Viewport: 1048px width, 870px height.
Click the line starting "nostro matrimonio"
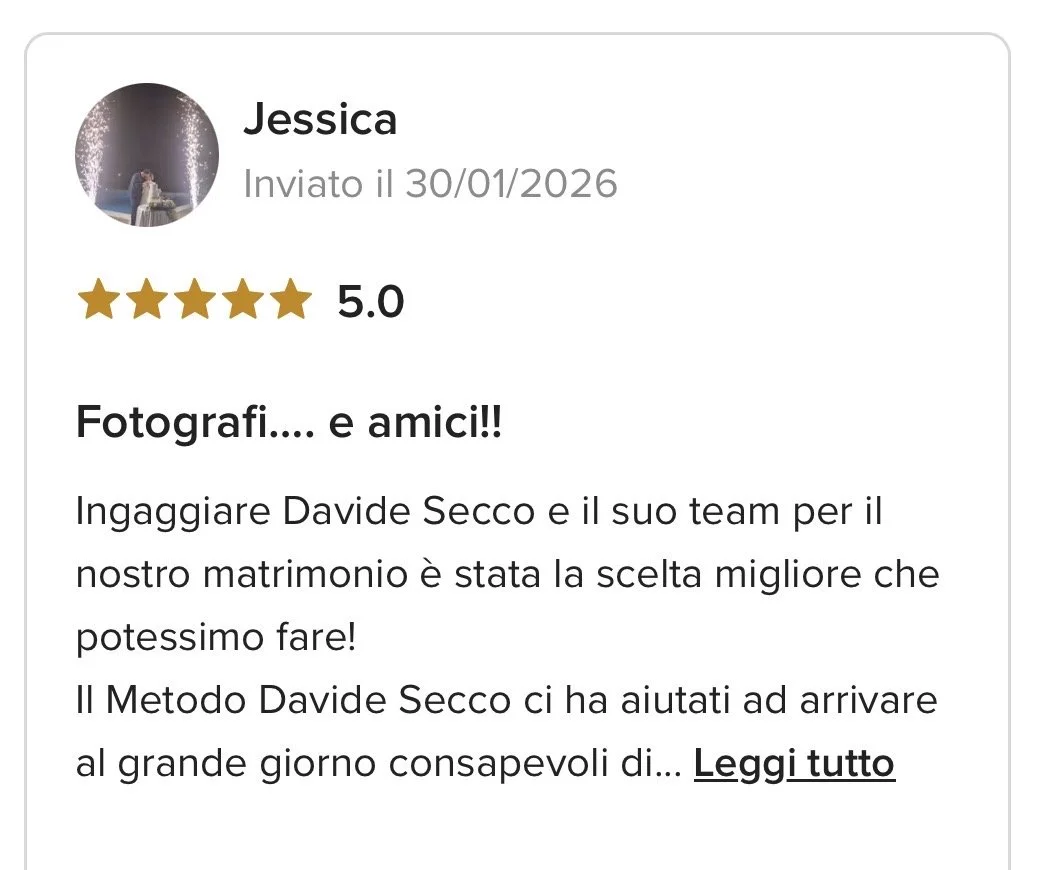click(508, 575)
